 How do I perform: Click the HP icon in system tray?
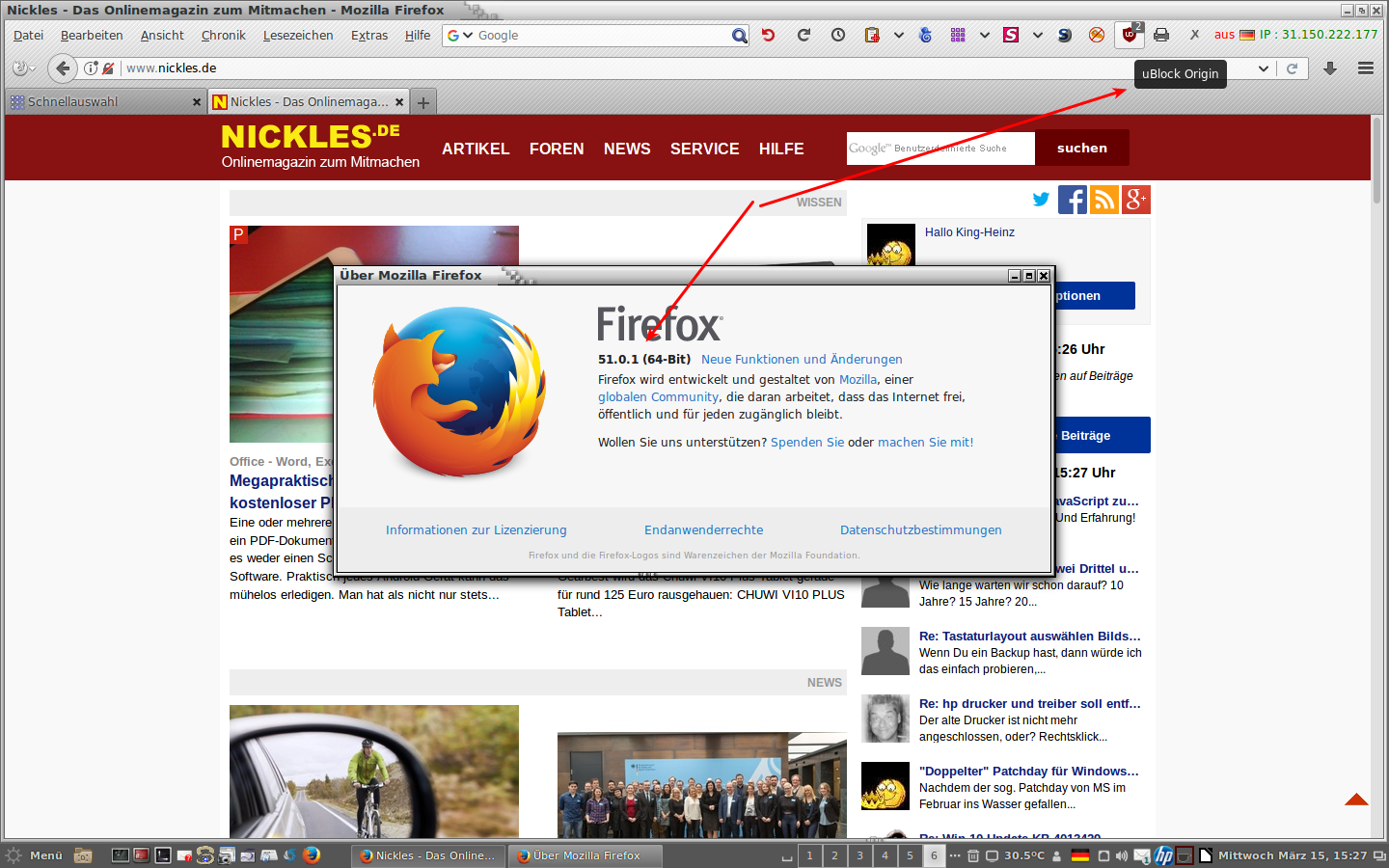coord(1164,855)
